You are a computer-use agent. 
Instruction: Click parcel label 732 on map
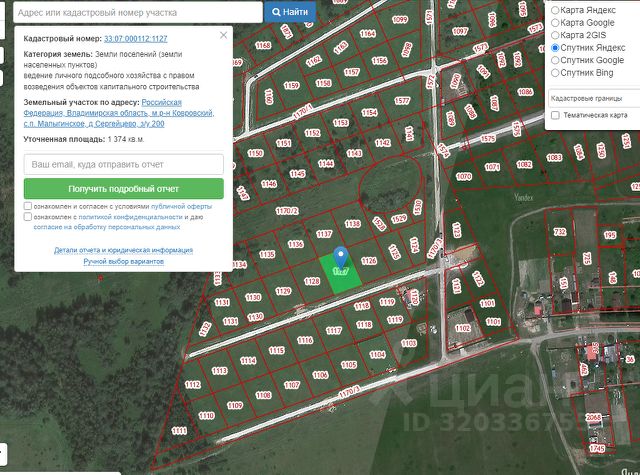tap(560, 232)
